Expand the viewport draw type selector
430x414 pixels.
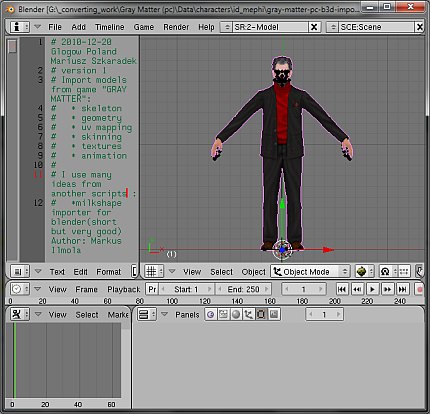tap(364, 272)
